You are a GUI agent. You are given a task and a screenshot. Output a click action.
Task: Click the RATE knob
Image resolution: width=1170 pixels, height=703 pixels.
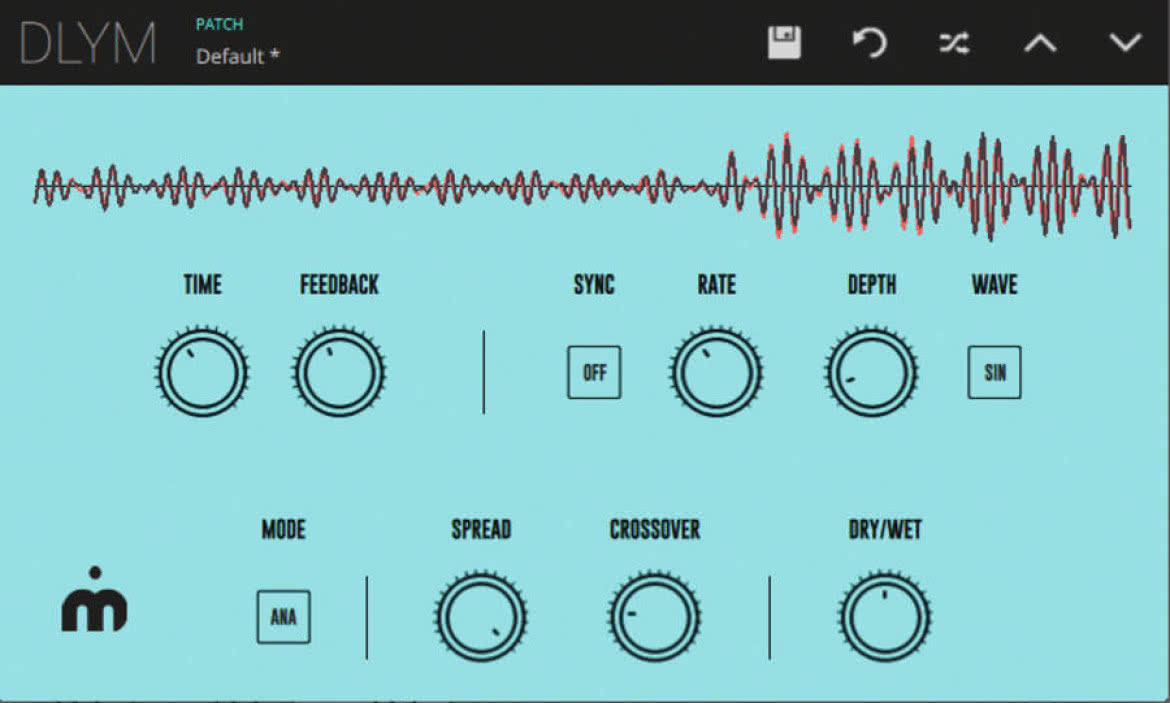716,371
